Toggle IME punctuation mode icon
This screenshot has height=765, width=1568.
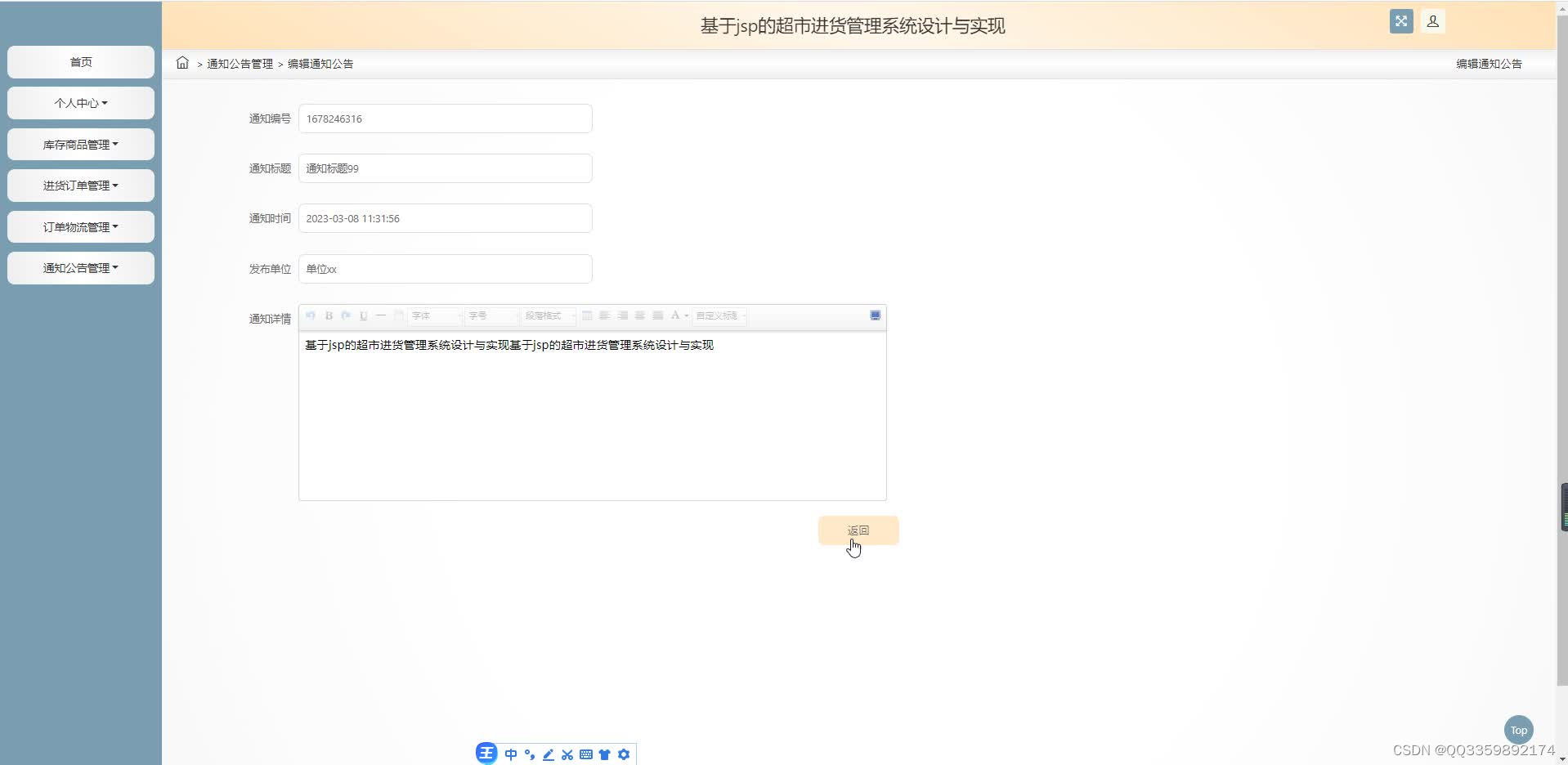530,754
